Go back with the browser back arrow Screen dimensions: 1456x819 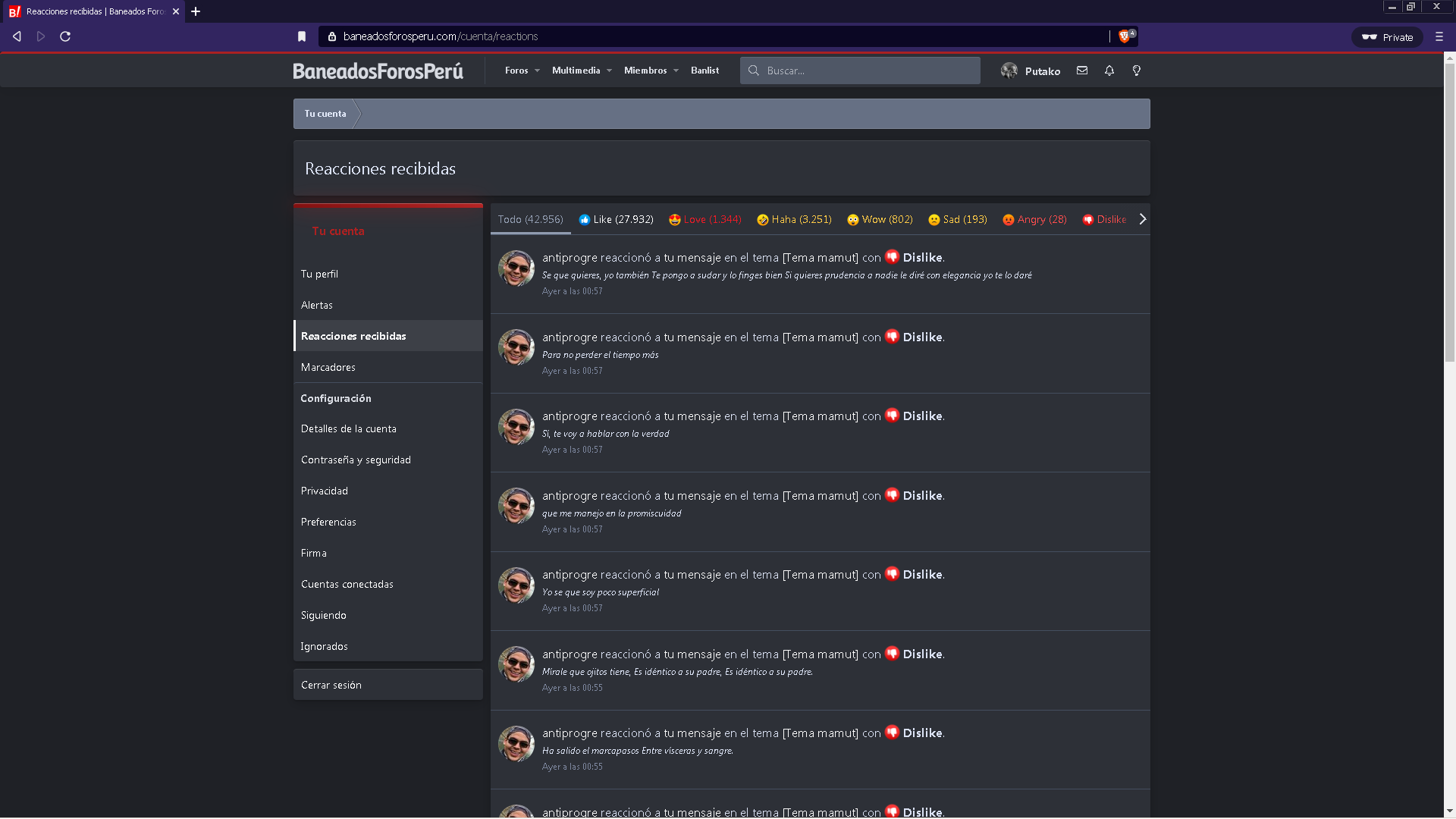[x=17, y=36]
